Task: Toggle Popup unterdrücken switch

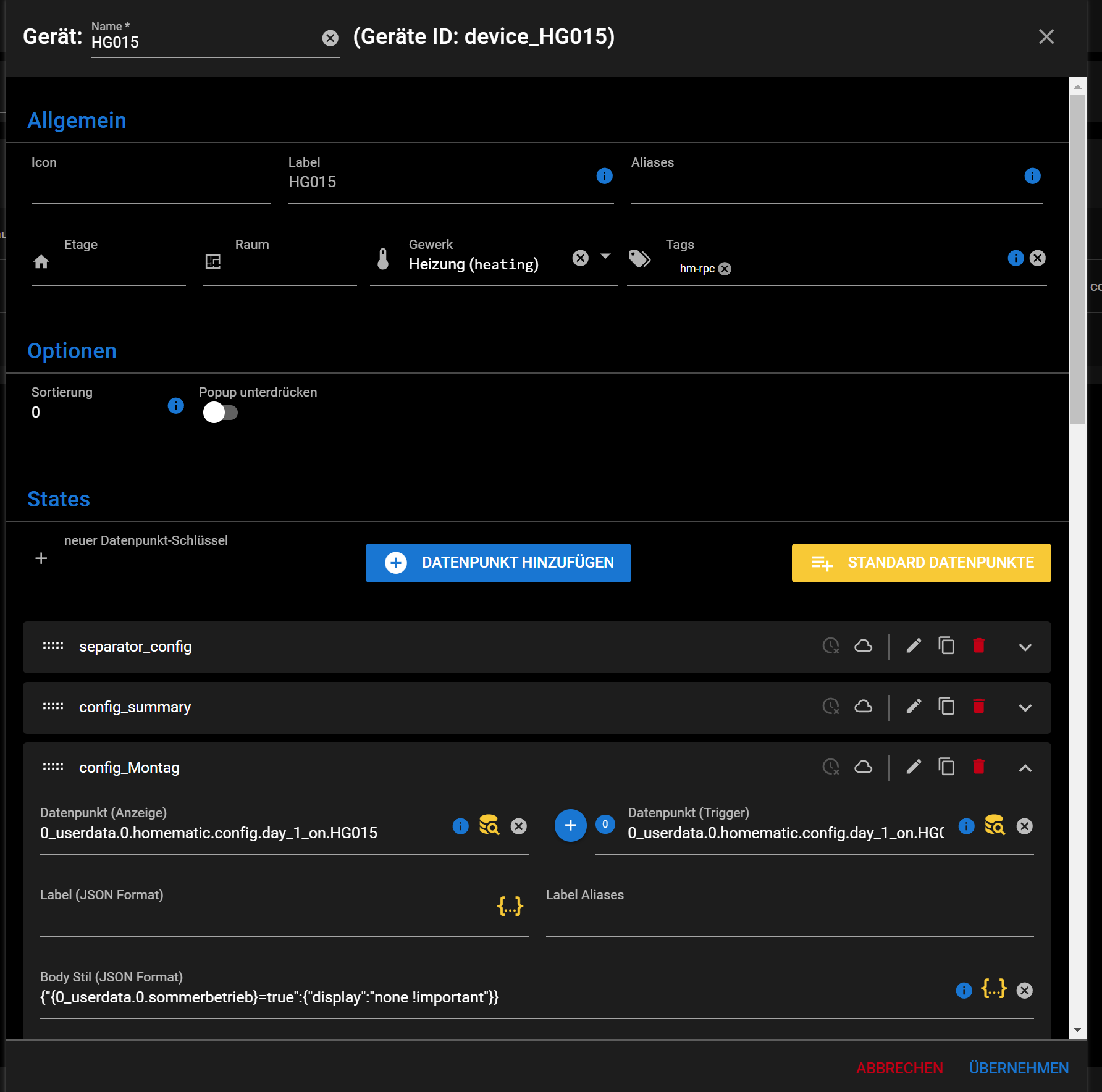Action: 220,413
